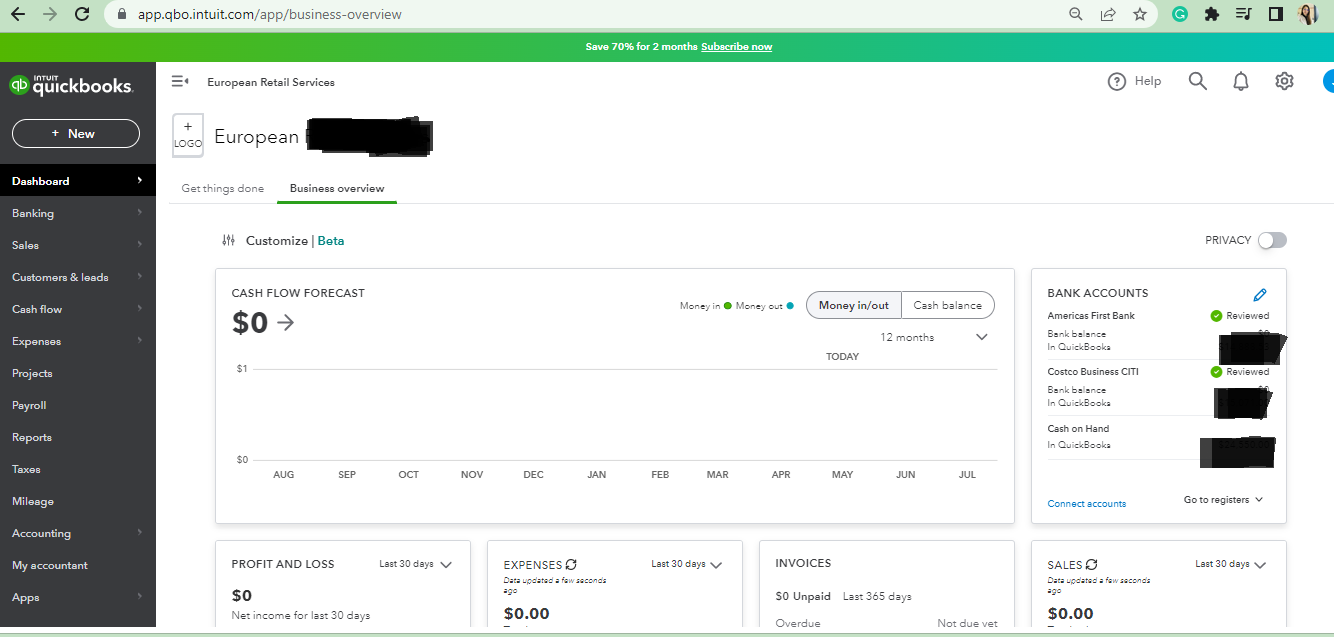Click the Help label in the header
Viewport: 1334px width, 637px height.
pos(1148,82)
